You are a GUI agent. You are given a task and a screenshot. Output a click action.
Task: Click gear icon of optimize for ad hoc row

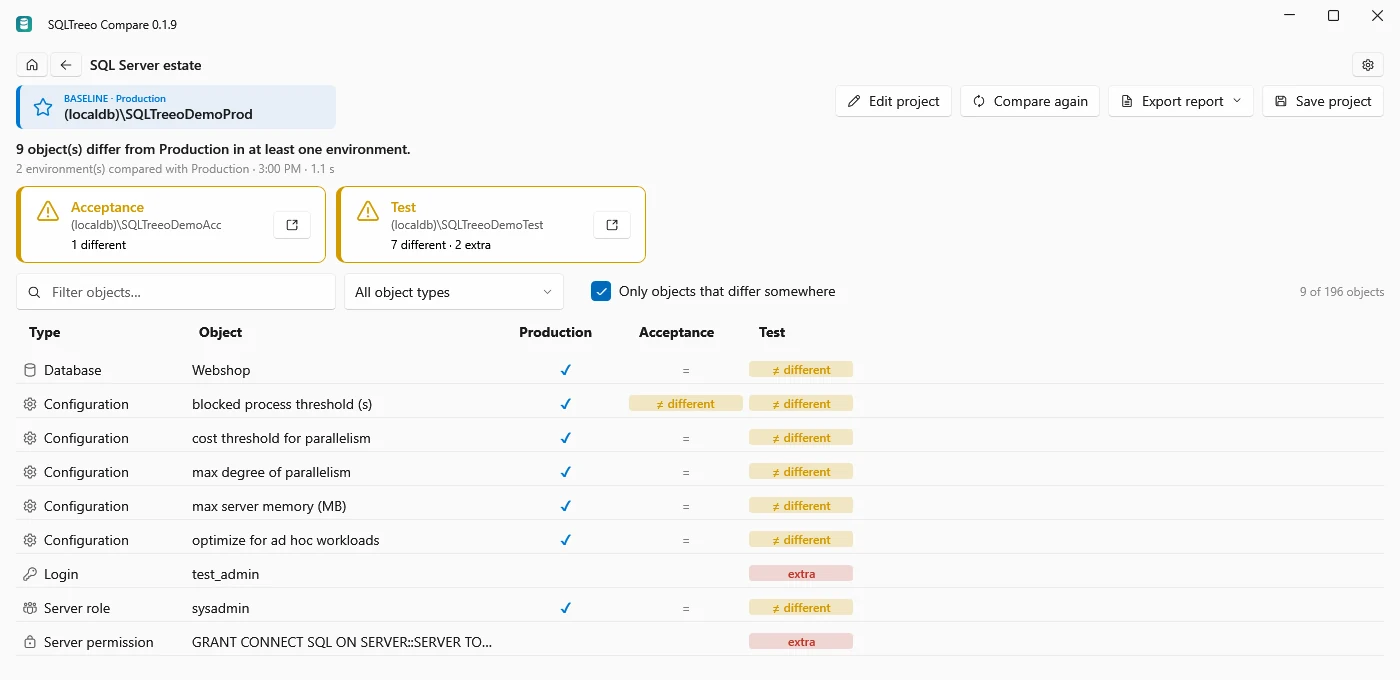coord(30,540)
